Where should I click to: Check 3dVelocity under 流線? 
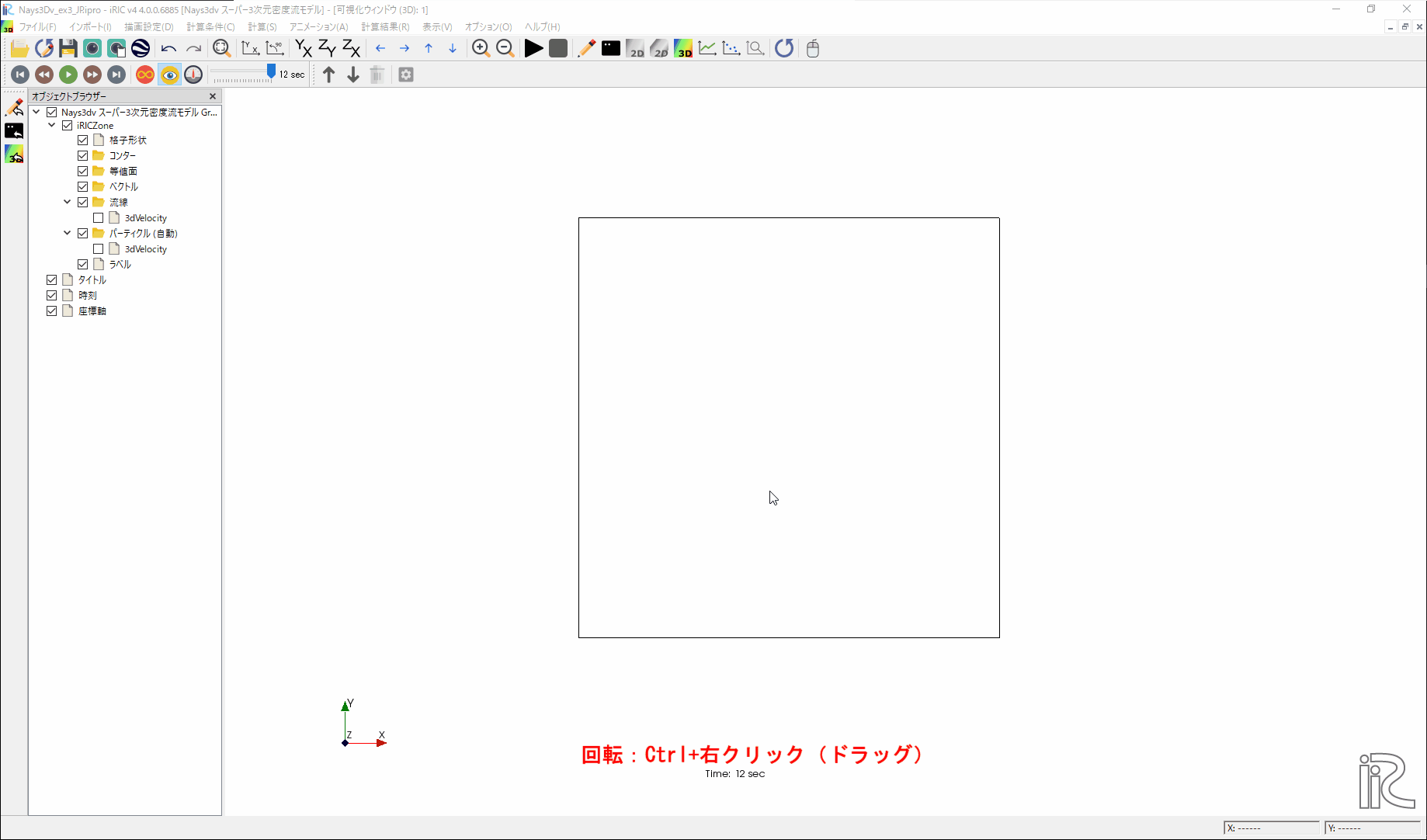pos(99,218)
